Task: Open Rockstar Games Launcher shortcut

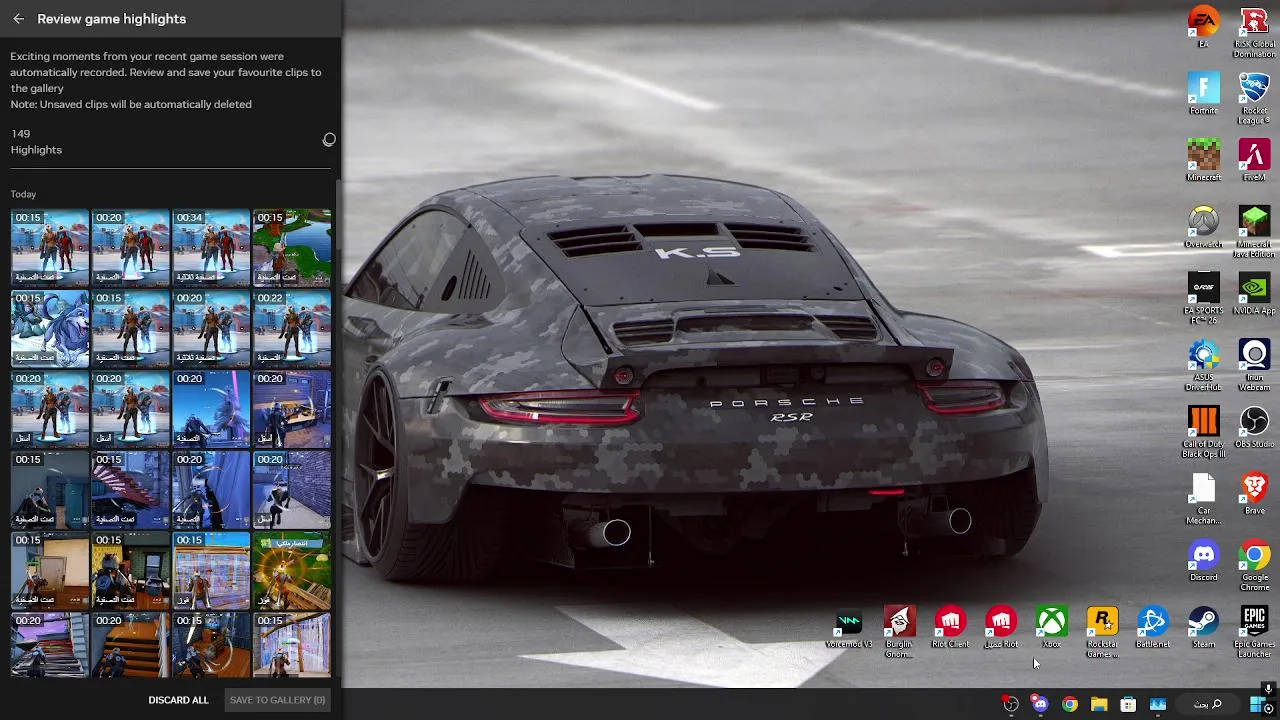Action: 1102,632
